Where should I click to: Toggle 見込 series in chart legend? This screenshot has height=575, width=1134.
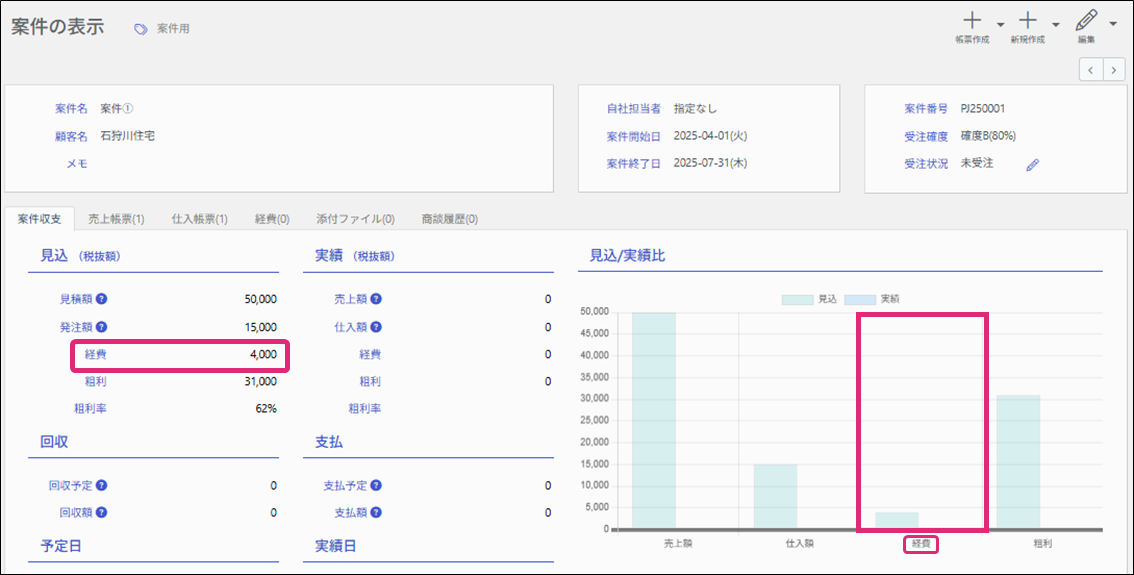810,299
